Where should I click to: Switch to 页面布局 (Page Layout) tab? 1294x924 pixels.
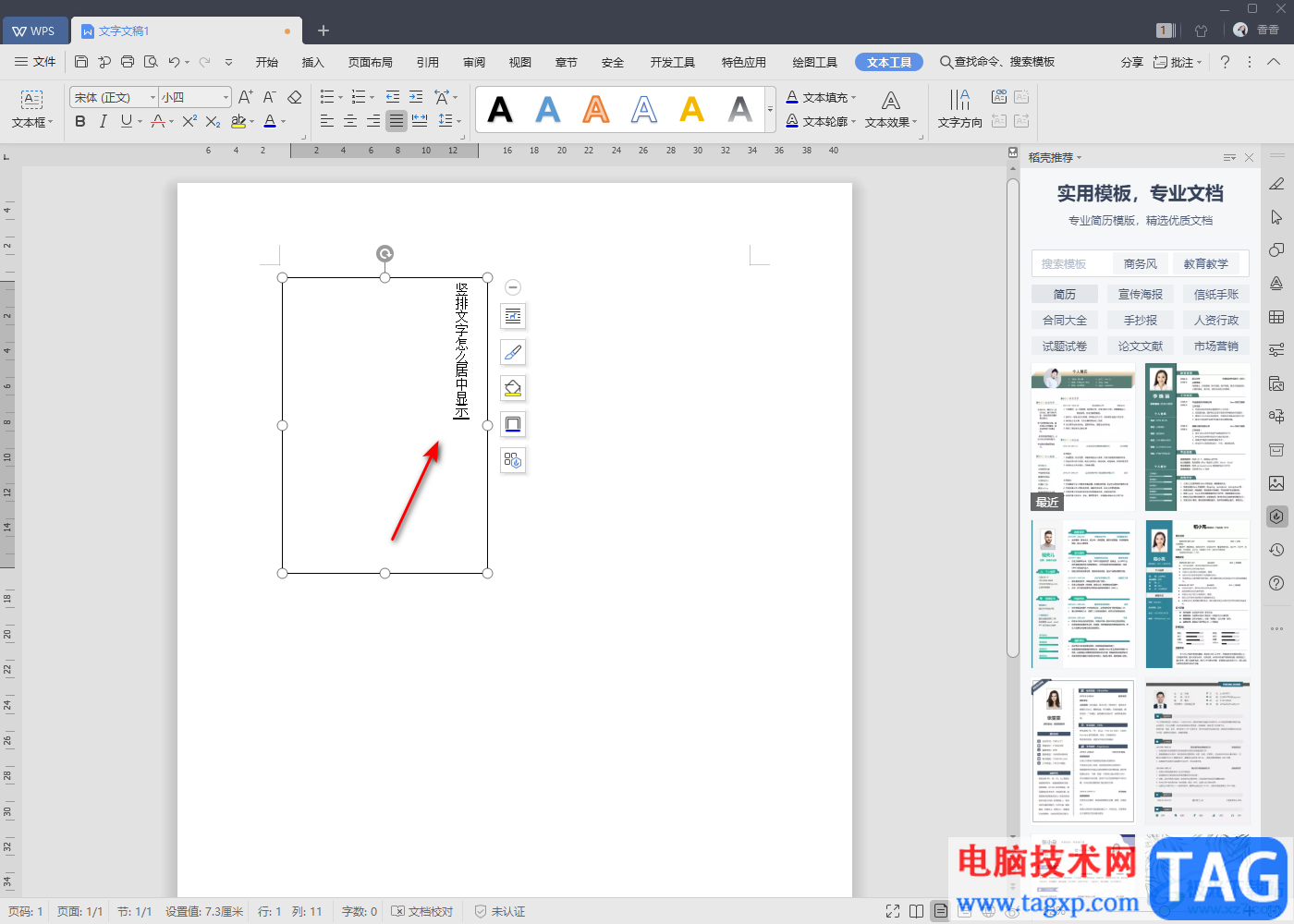click(371, 62)
